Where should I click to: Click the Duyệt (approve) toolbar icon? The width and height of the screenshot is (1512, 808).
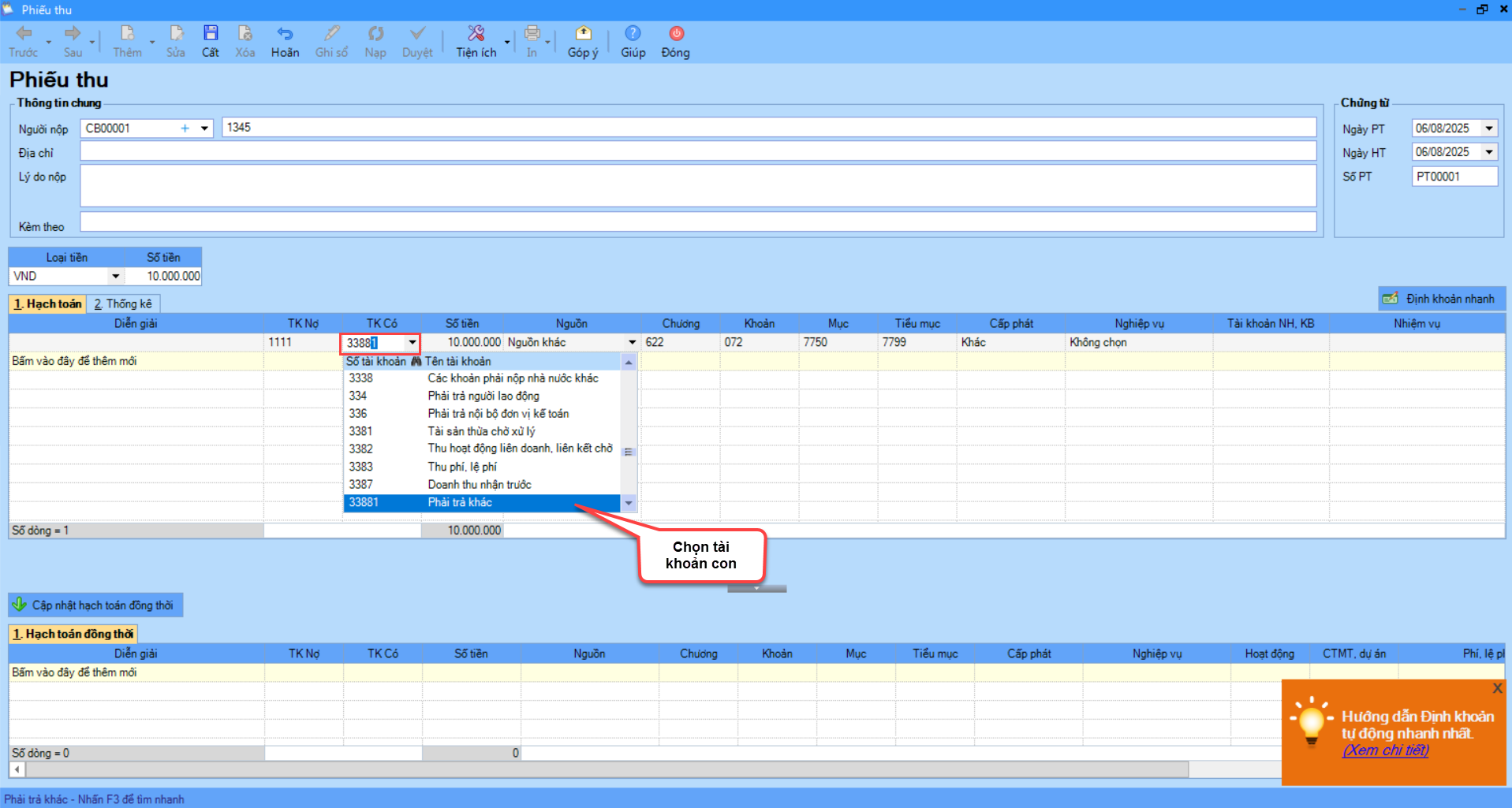(417, 33)
